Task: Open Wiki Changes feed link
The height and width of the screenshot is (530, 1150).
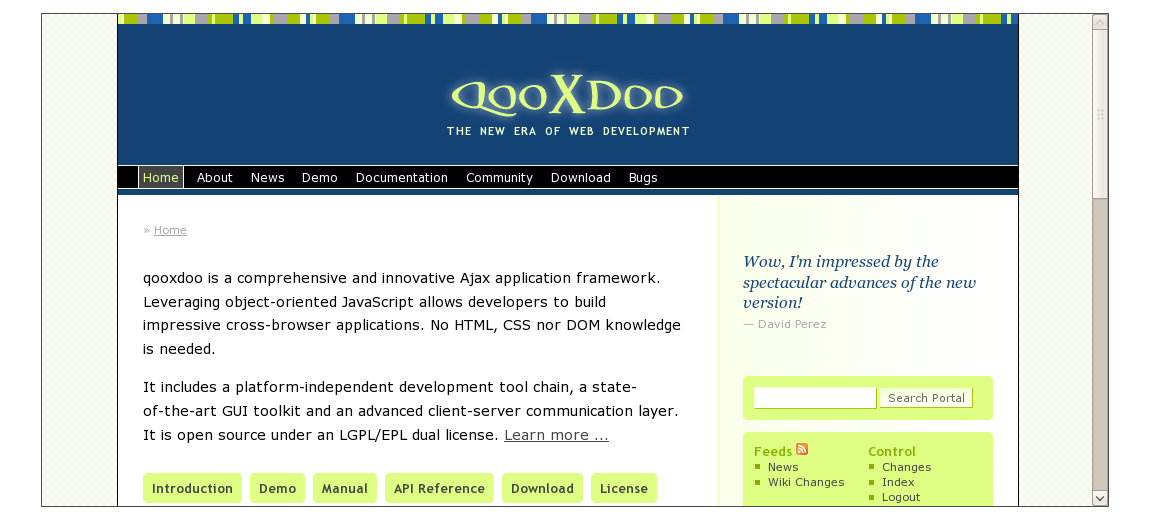Action: pyautogui.click(x=806, y=482)
